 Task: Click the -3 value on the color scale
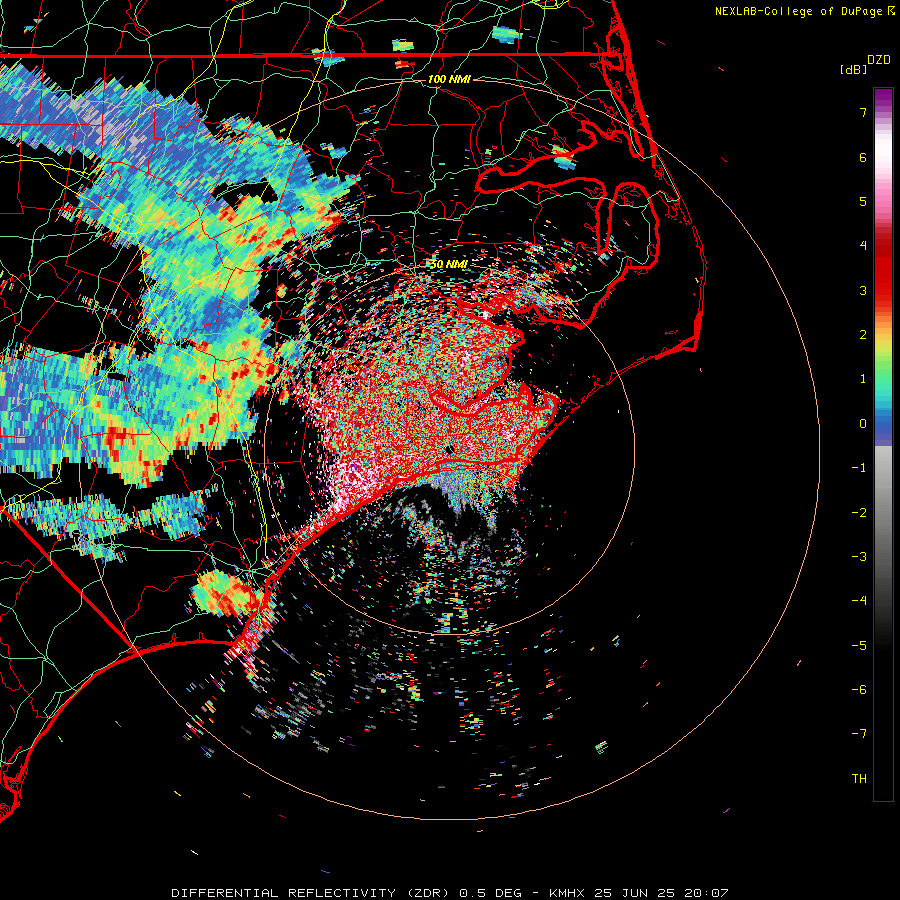coord(859,557)
